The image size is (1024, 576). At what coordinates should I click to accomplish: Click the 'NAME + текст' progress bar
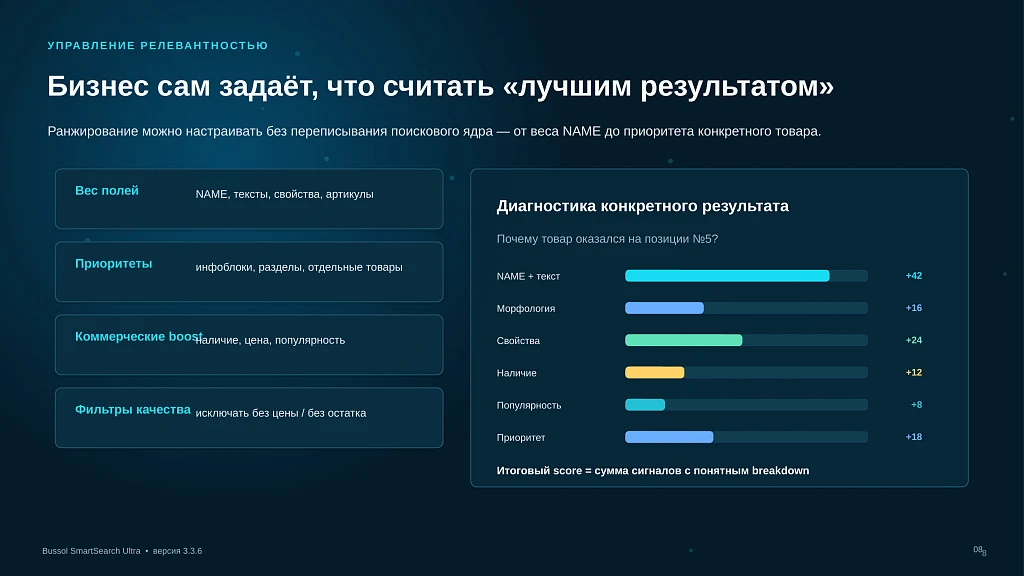pos(746,276)
